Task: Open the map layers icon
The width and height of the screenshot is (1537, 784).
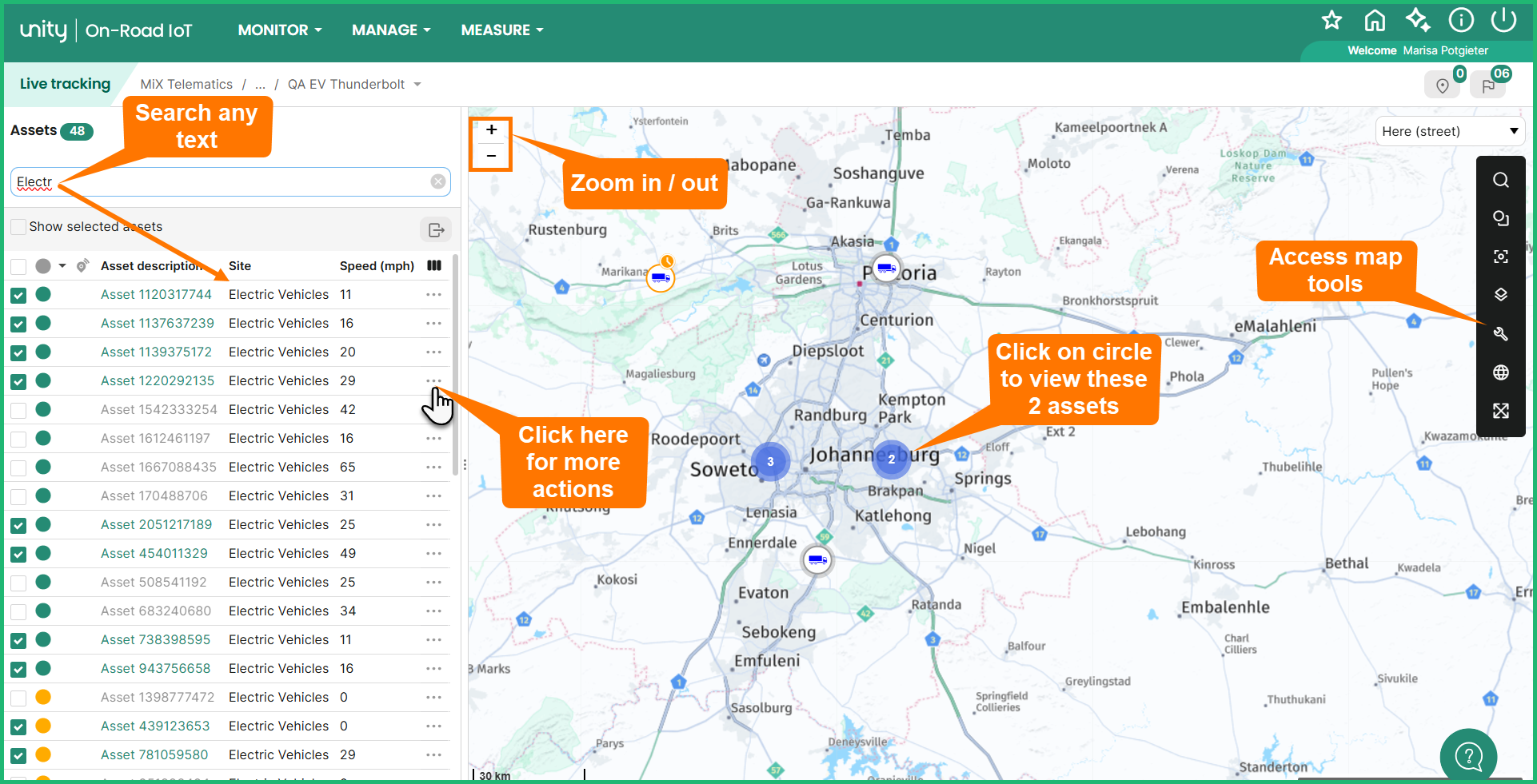Action: point(1501,295)
